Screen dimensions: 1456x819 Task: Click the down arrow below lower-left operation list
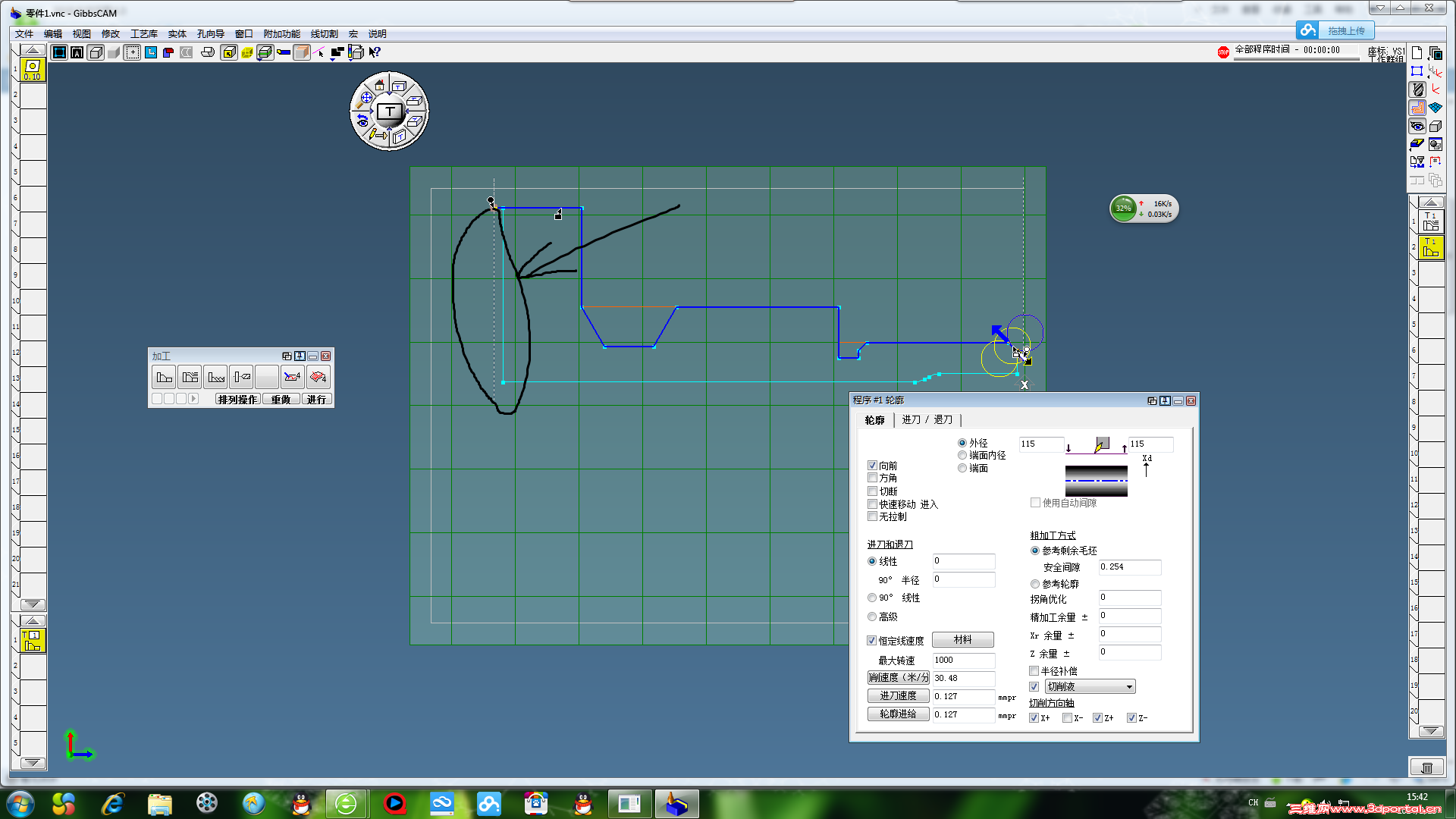[x=32, y=763]
